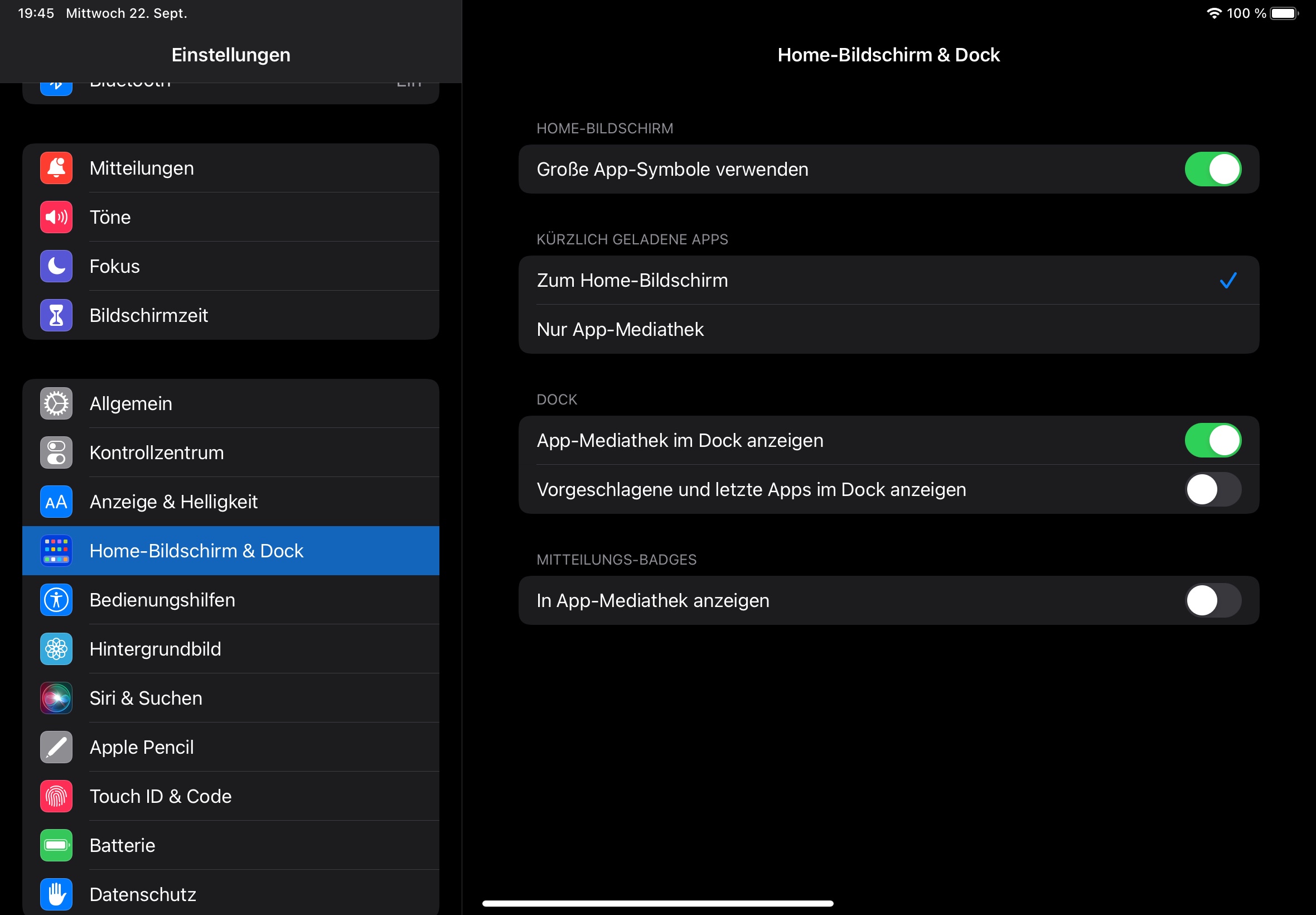Image resolution: width=1316 pixels, height=915 pixels.
Task: Turn off App-Mediathek im Dock anzeigen
Action: pyautogui.click(x=1212, y=440)
